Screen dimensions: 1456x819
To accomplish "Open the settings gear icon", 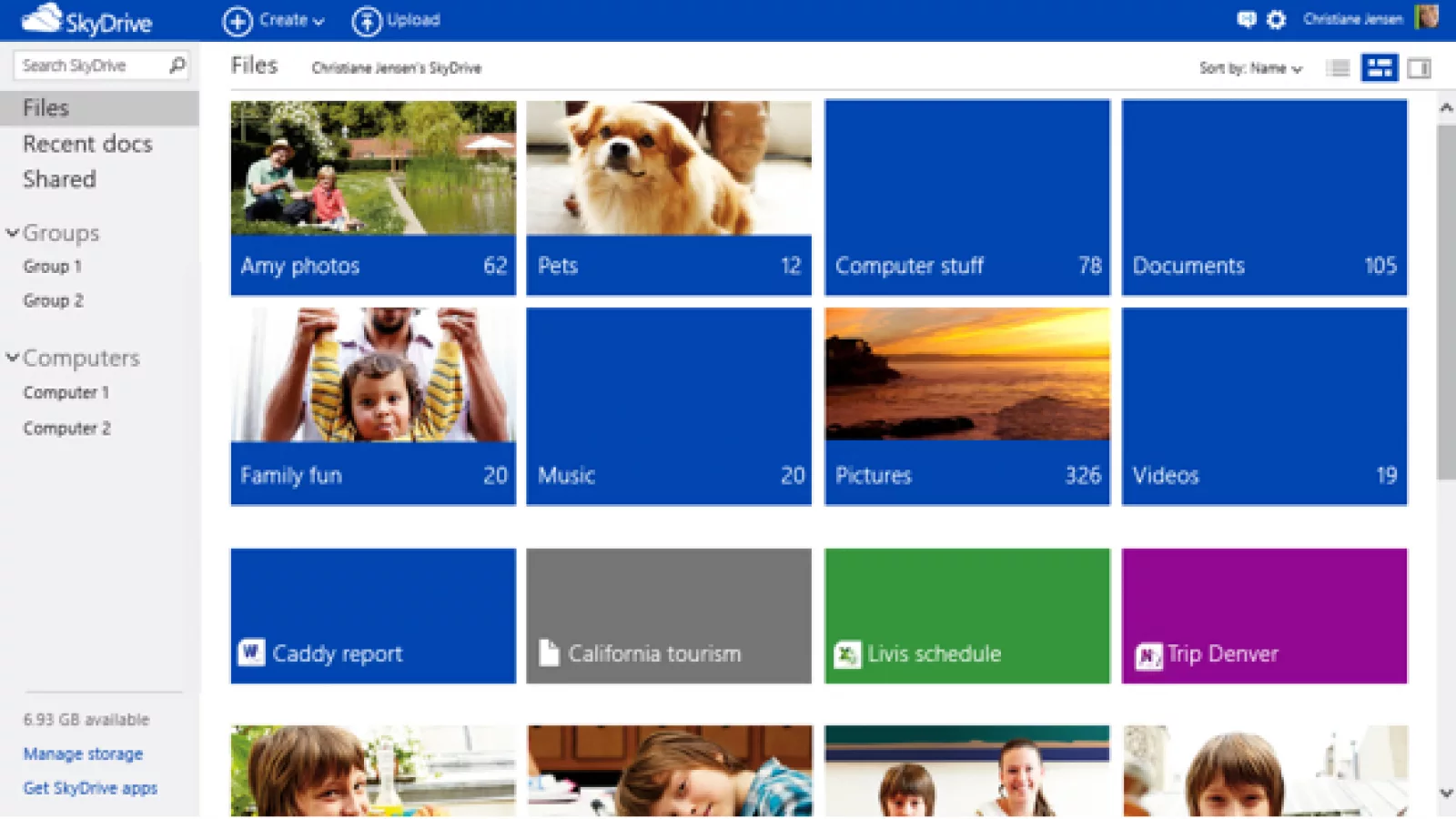I will coord(1277,19).
